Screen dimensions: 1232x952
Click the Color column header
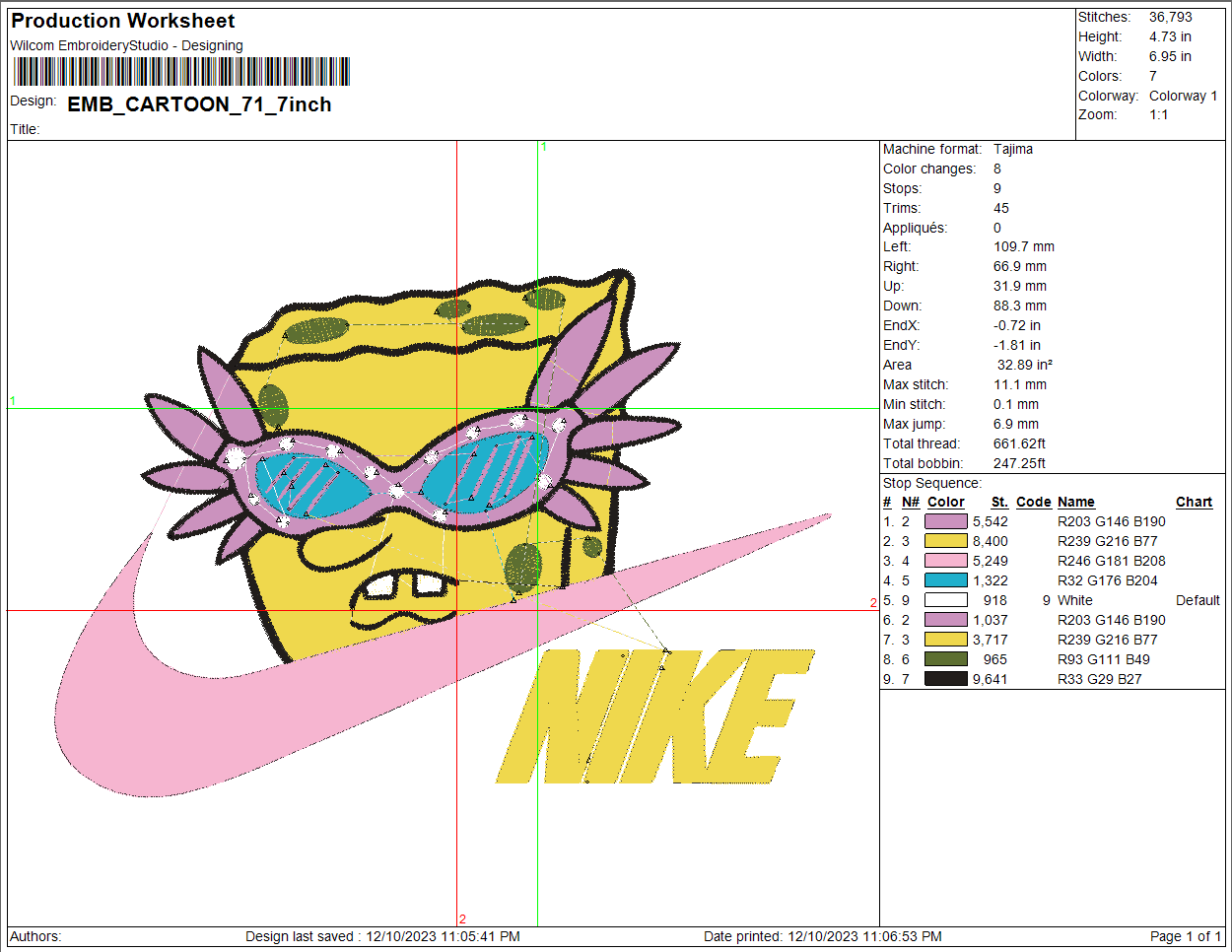(x=946, y=502)
